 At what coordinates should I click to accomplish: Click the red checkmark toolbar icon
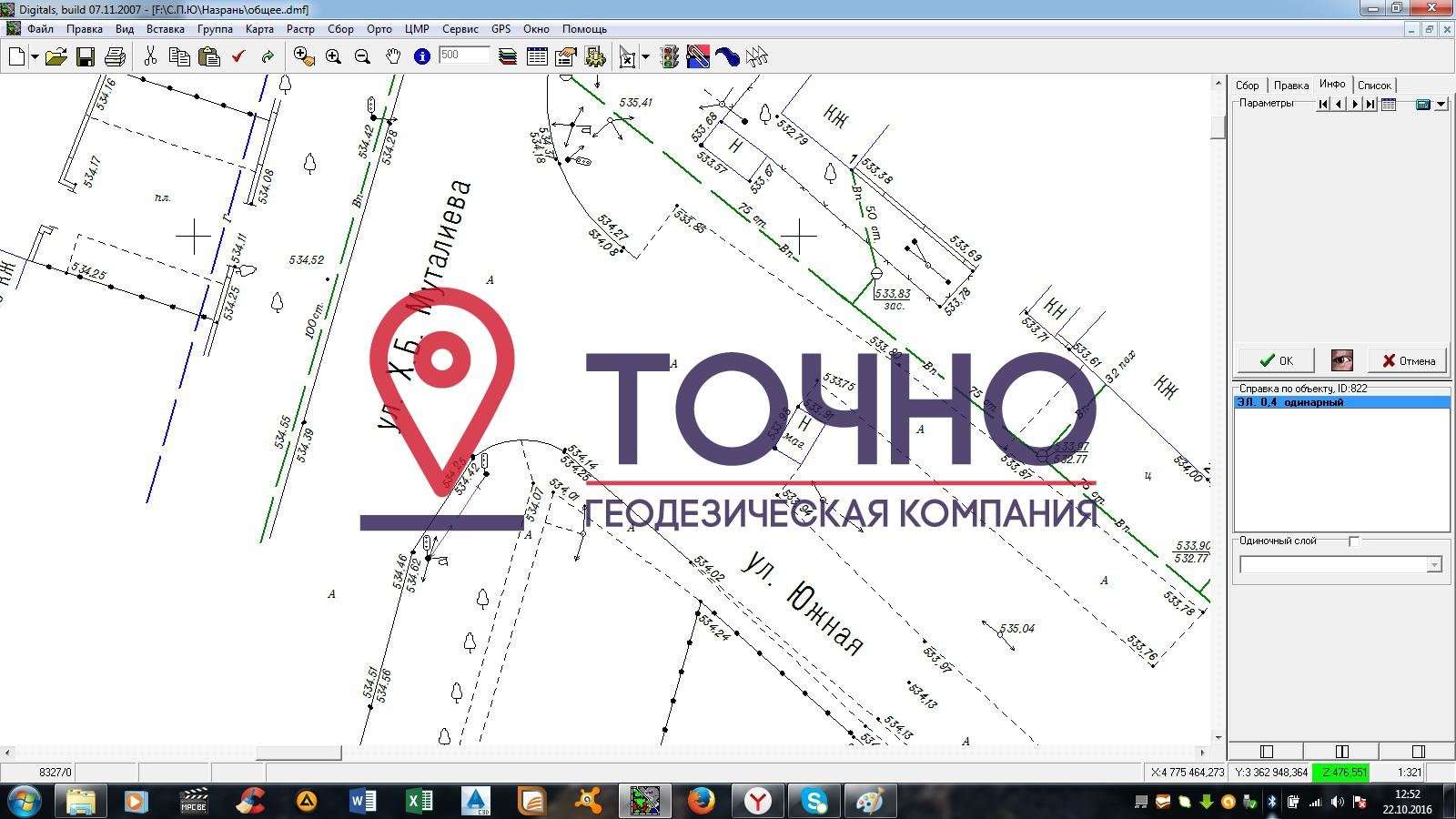(238, 56)
